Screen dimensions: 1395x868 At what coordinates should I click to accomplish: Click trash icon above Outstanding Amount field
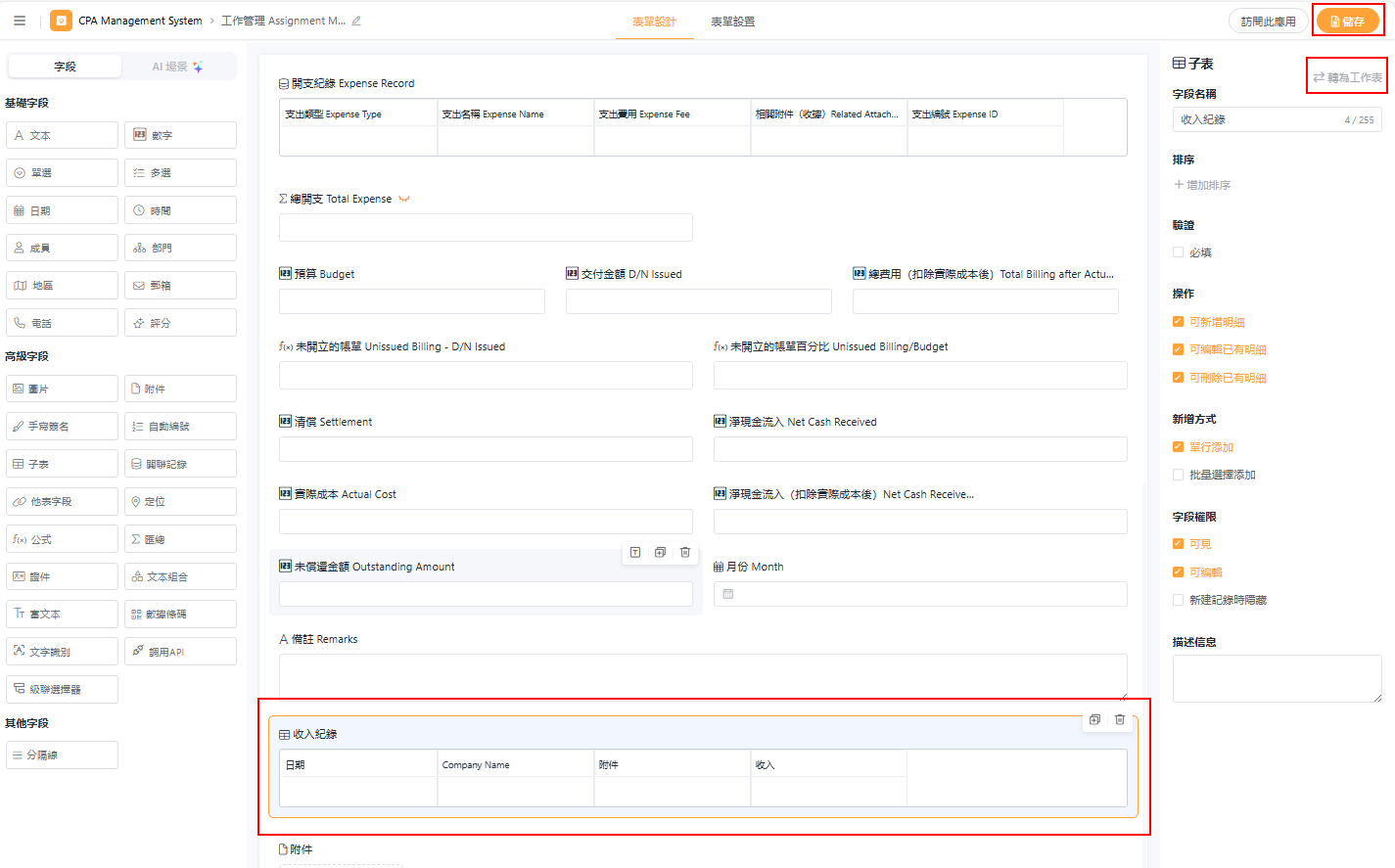pos(685,552)
